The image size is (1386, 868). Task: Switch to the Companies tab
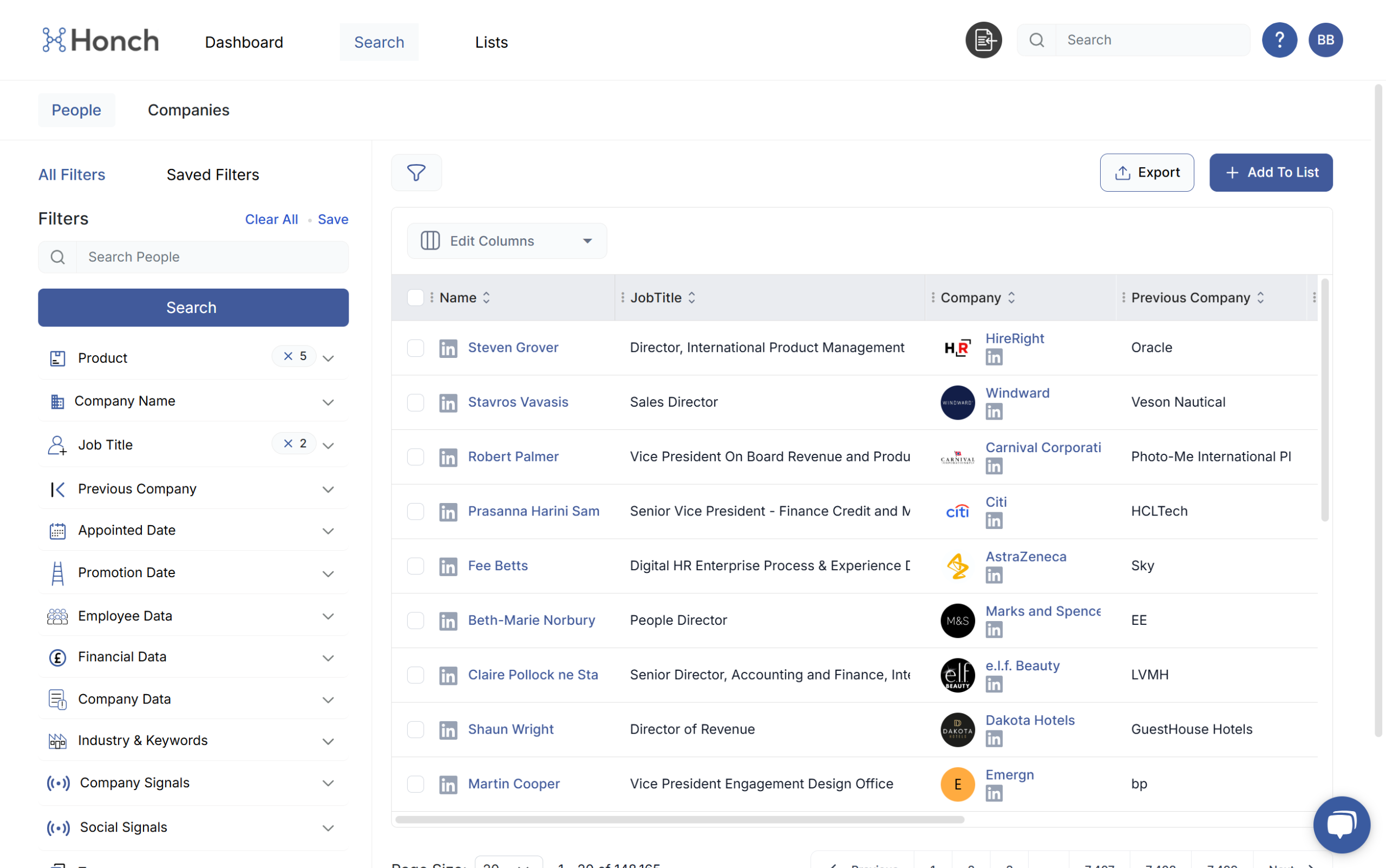pos(188,110)
